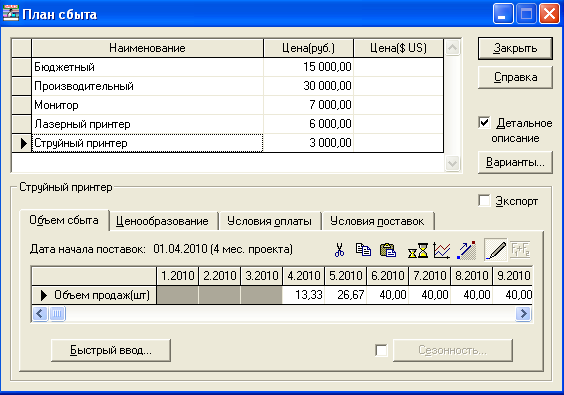The height and width of the screenshot is (395, 564).
Task: Minimize the План сбыта window
Action: 502,14
